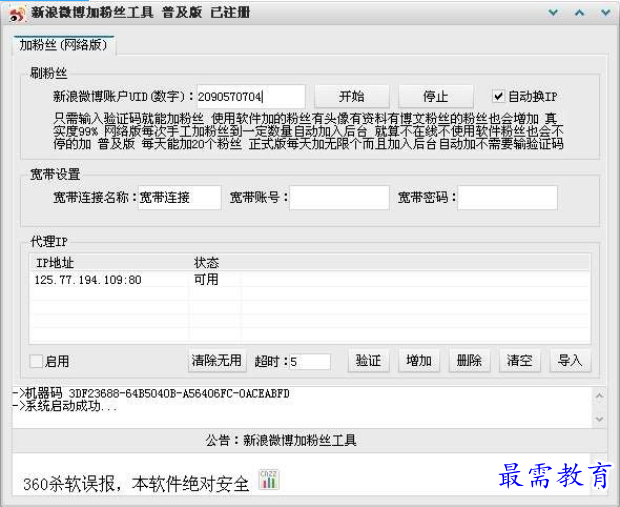The height and width of the screenshot is (507, 620).
Task: Click the 公告：新浪微博加粉丝工具 announcement text
Action: pyautogui.click(x=281, y=440)
